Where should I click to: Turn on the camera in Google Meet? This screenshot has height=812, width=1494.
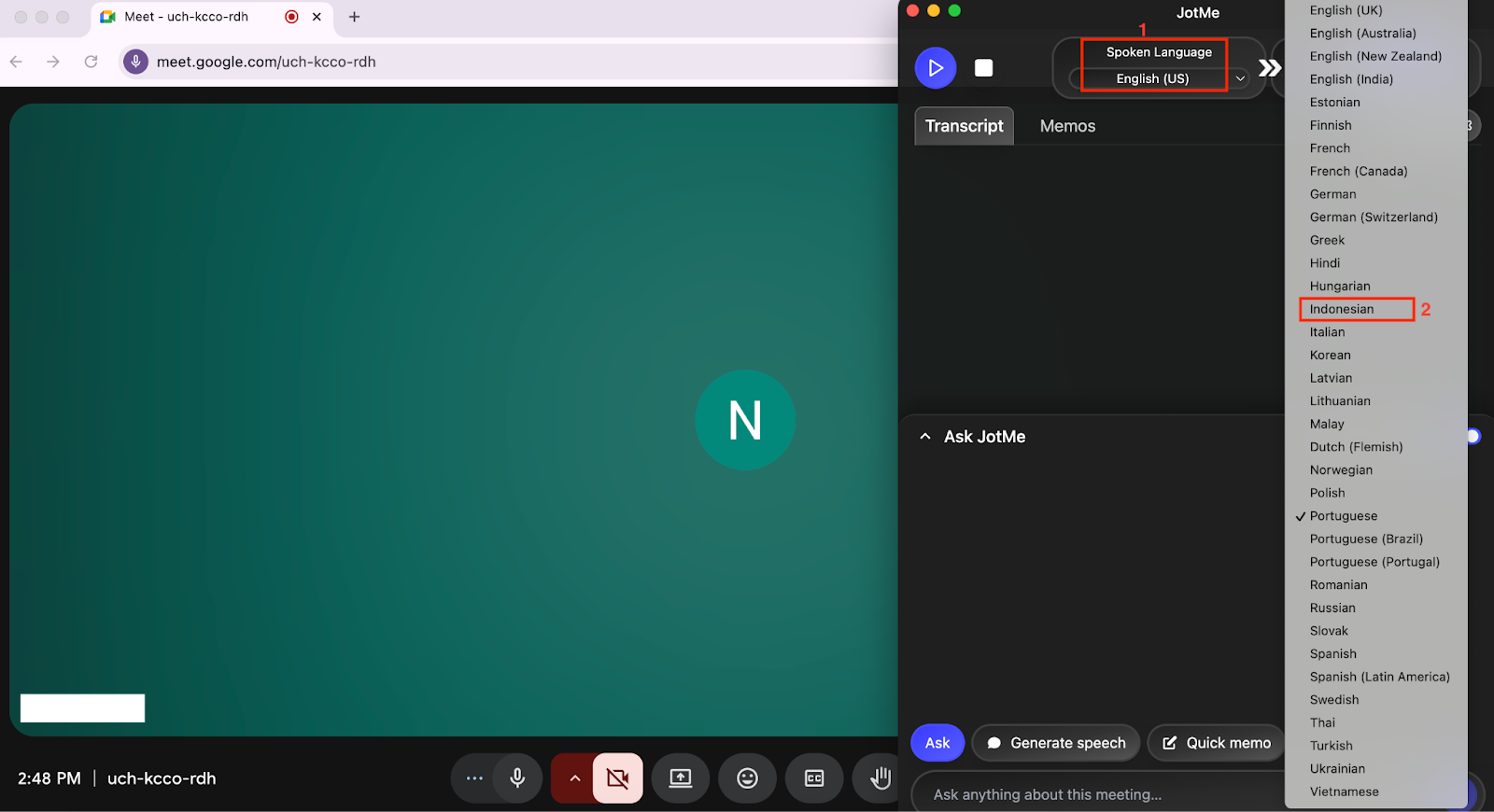point(617,778)
